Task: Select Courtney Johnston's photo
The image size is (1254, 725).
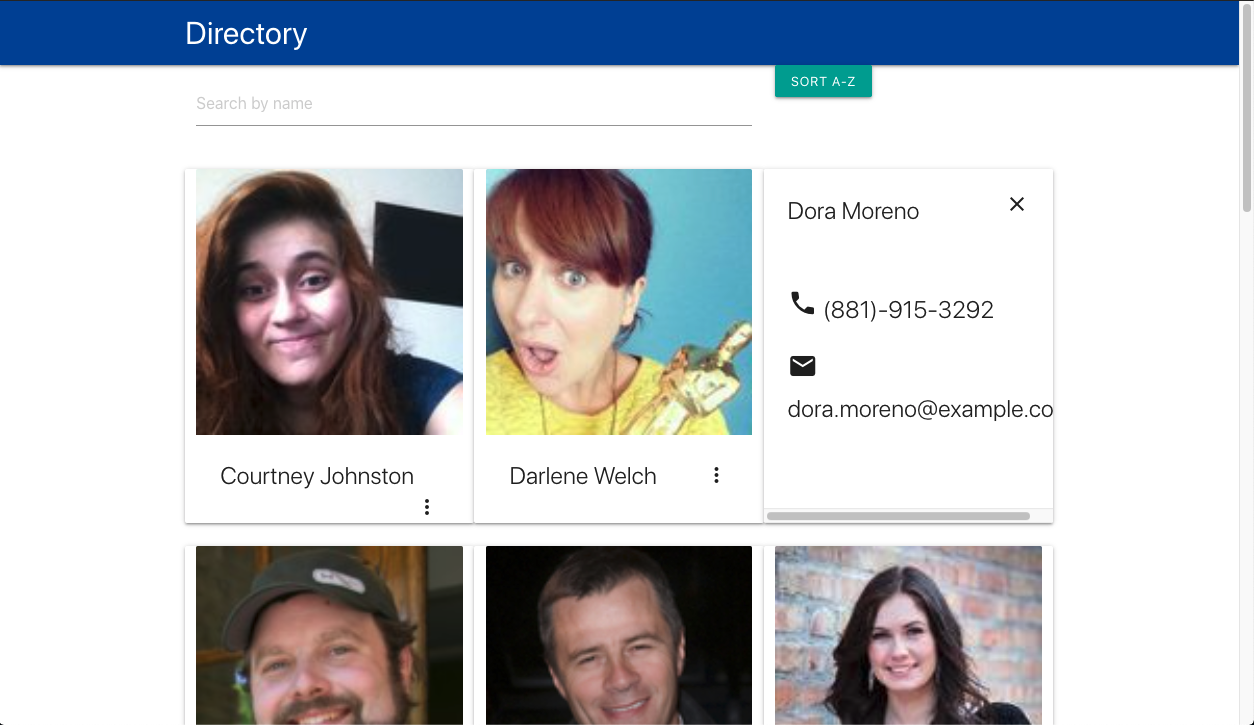Action: point(329,302)
